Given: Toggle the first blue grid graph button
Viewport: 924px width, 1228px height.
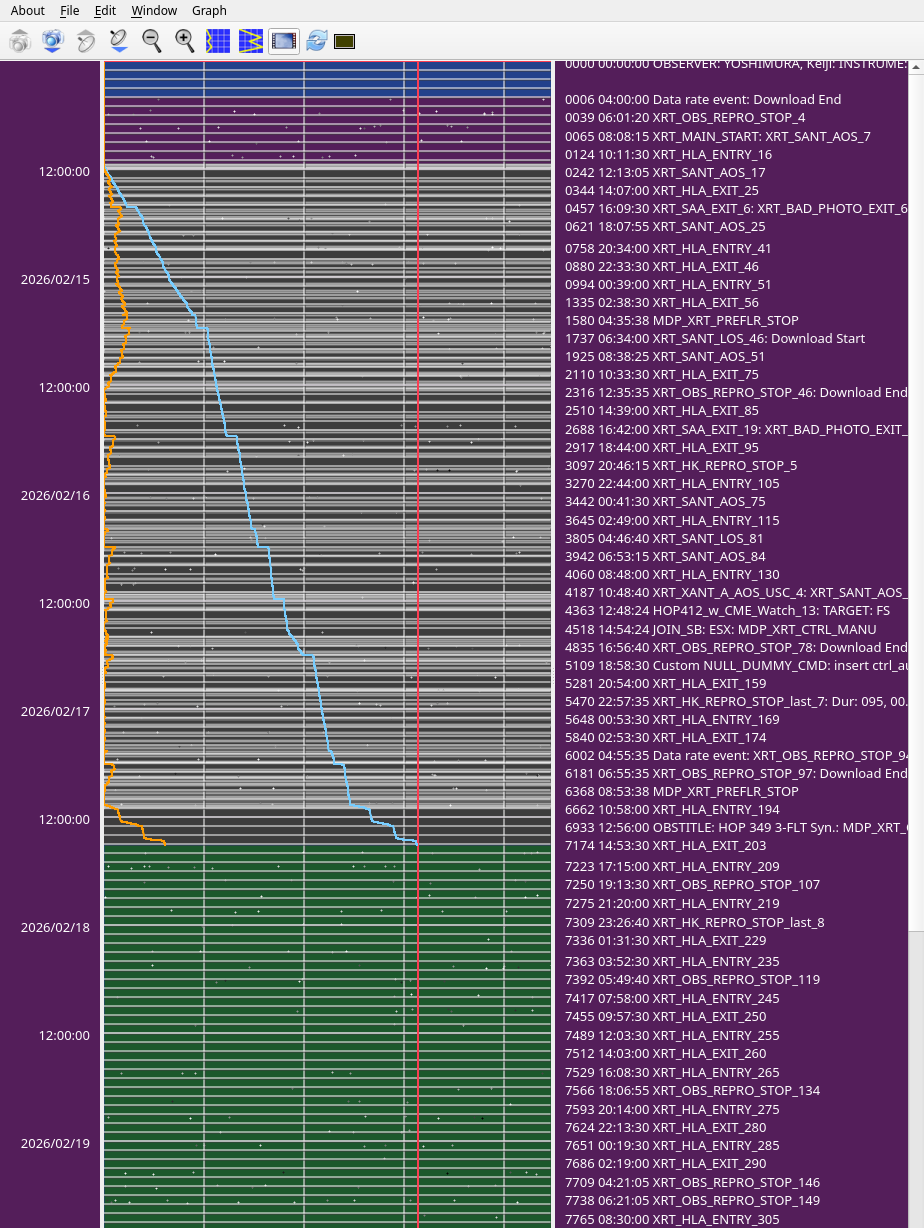Looking at the screenshot, I should coord(218,41).
